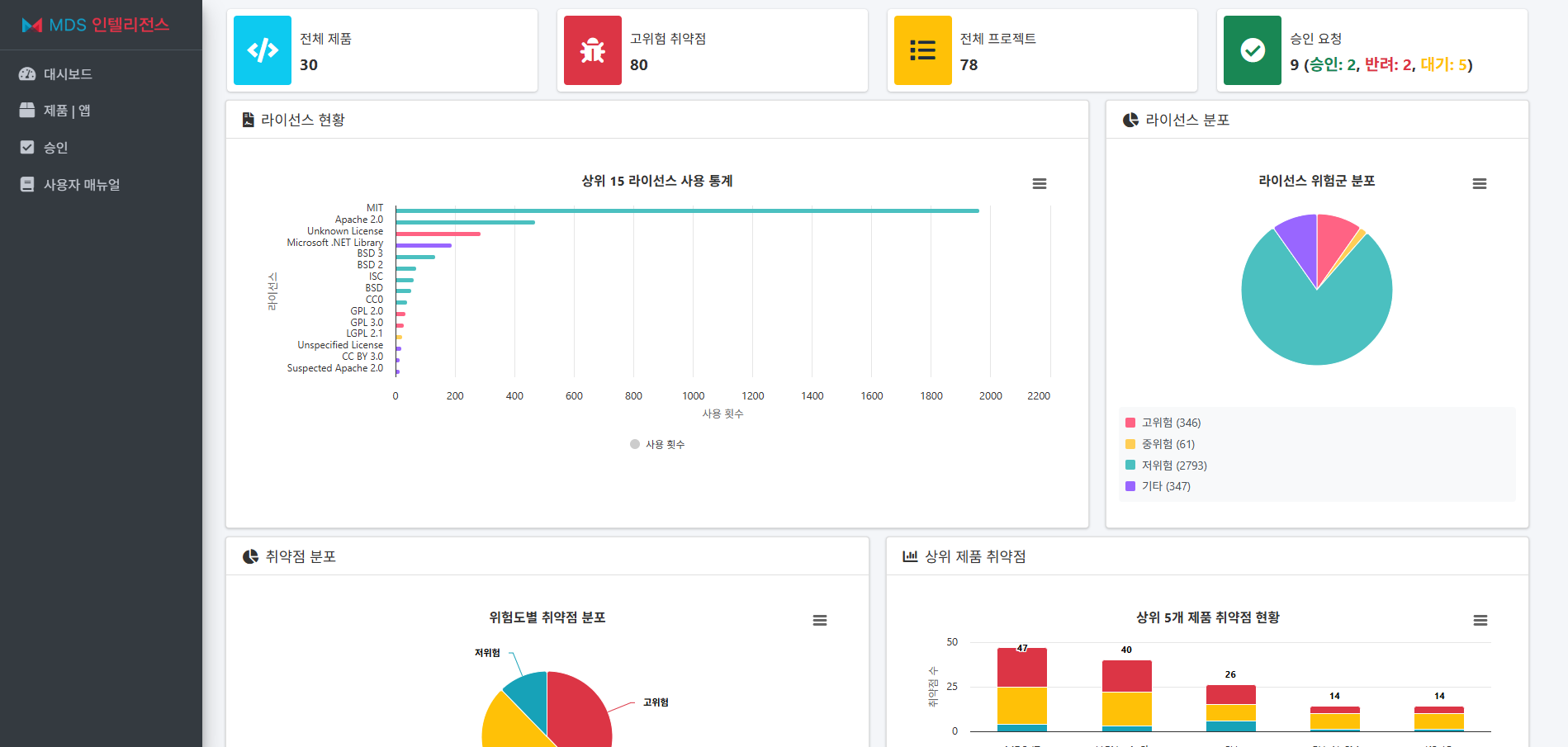The width and height of the screenshot is (1568, 747).
Task: Click the 승인 sidebar checkbox icon
Action: [x=26, y=147]
